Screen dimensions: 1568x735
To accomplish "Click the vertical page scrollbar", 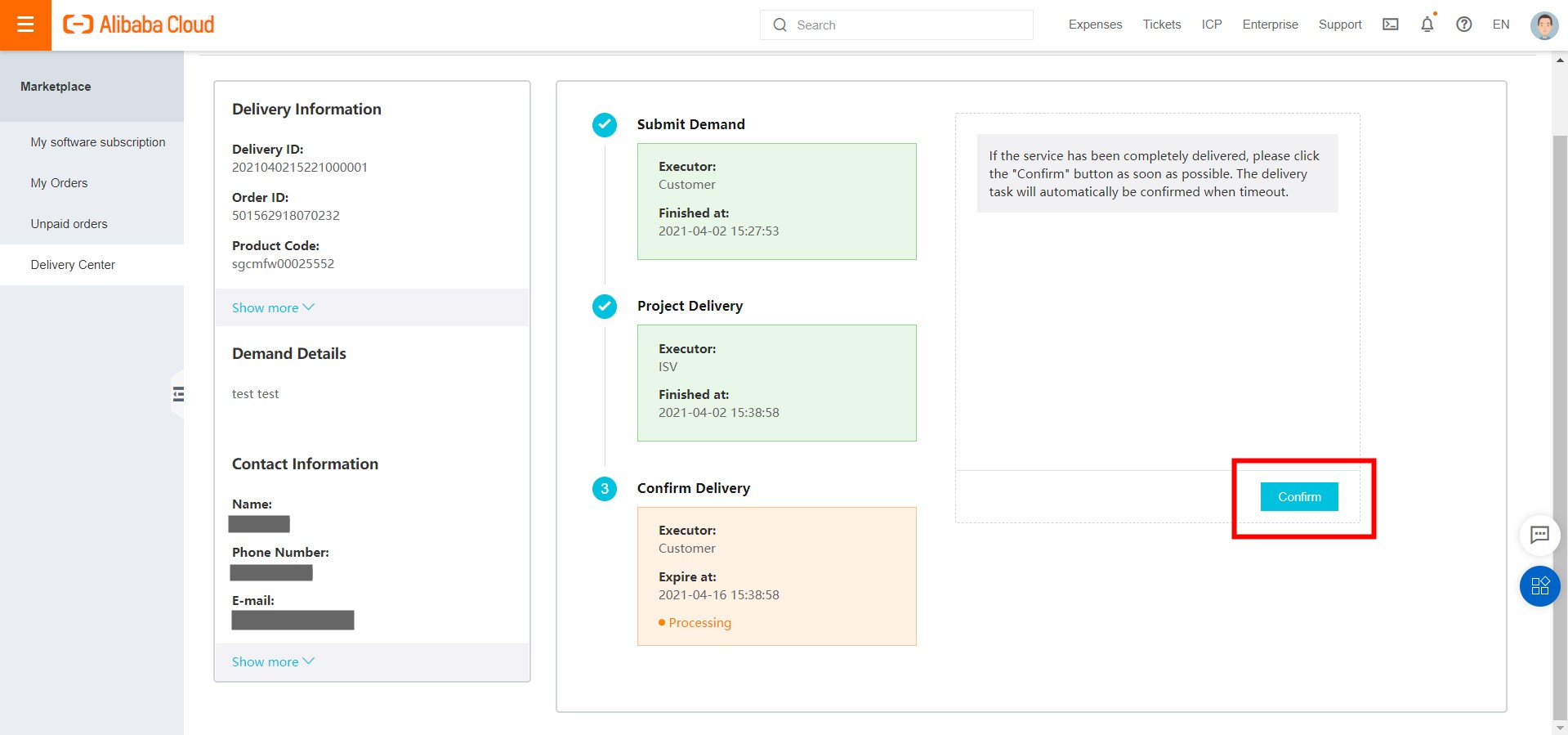I will (1560, 409).
